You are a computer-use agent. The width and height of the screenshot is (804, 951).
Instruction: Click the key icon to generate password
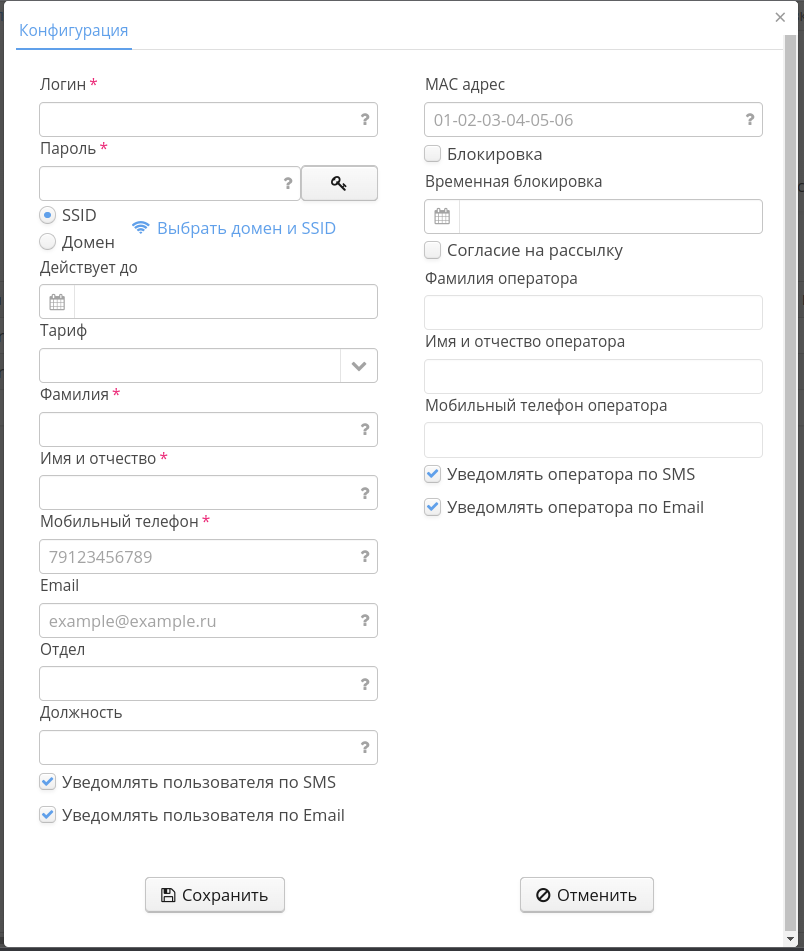339,183
